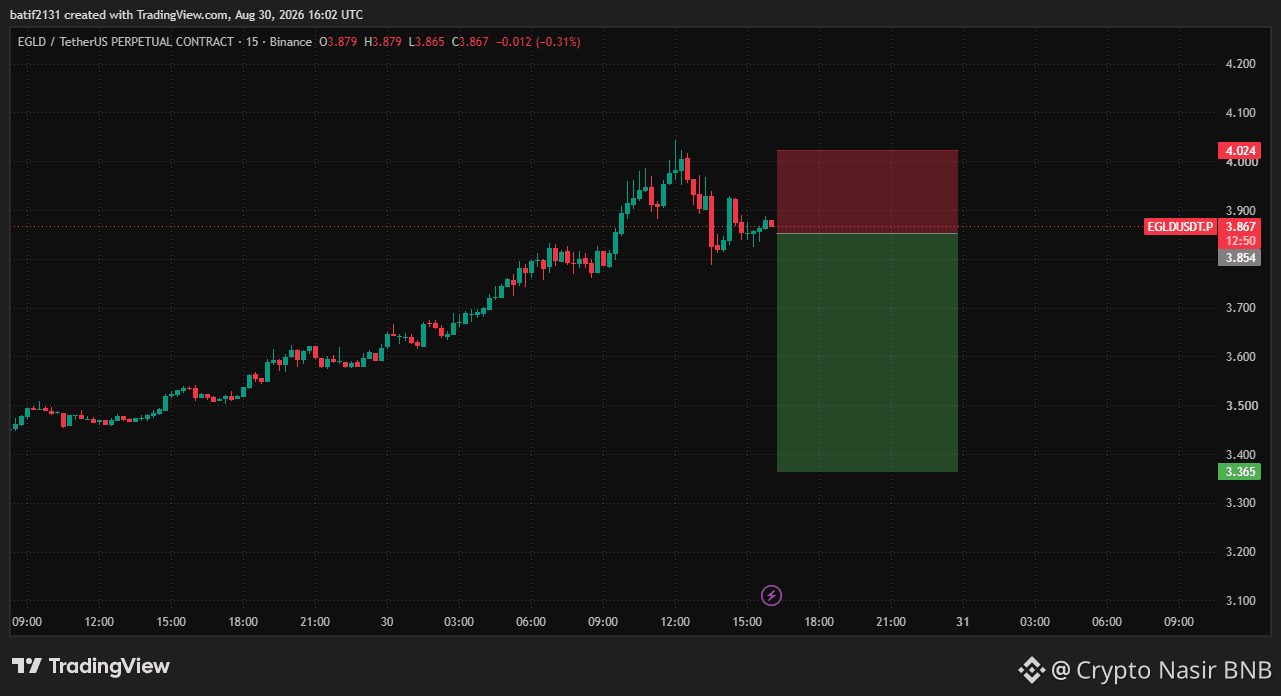Click the 3.600 price axis label
Viewport: 1281px width, 696px height.
tap(1240, 357)
